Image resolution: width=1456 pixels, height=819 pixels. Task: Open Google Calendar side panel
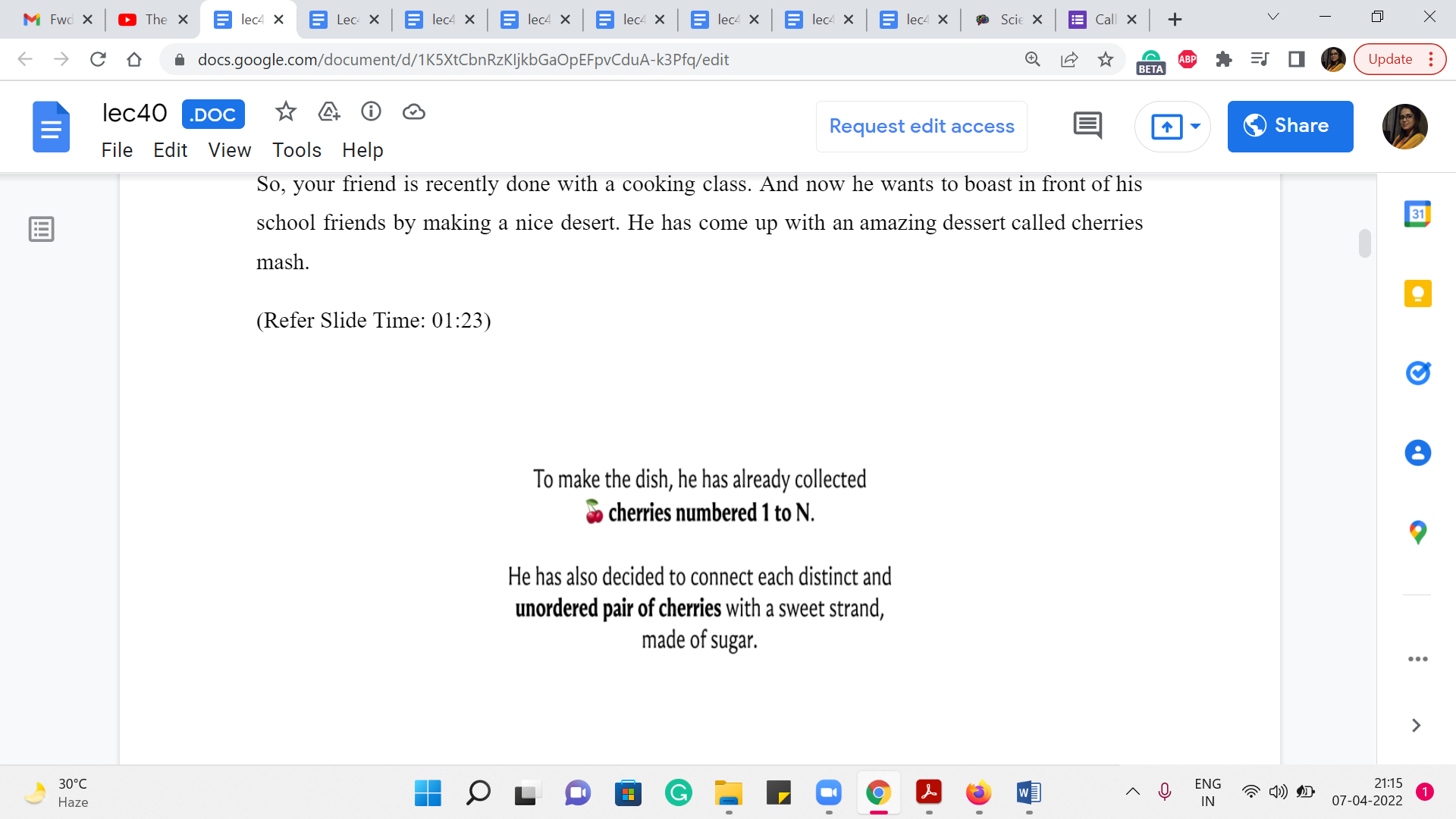[x=1417, y=215]
